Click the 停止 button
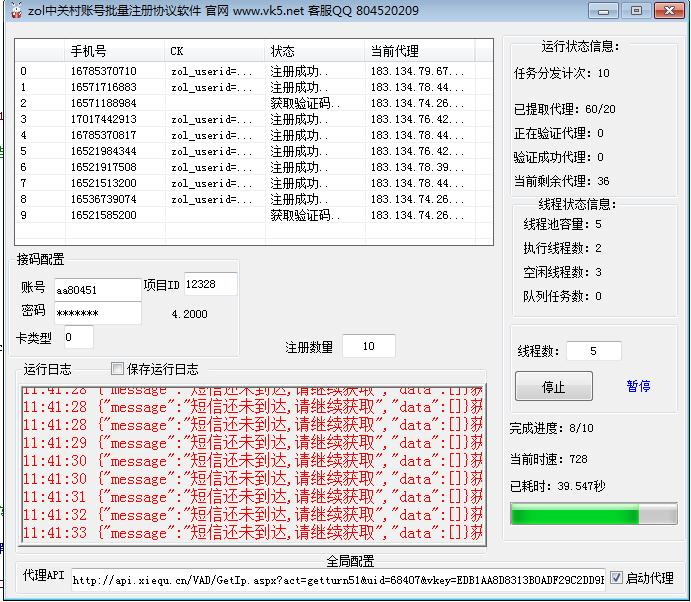 tap(554, 386)
